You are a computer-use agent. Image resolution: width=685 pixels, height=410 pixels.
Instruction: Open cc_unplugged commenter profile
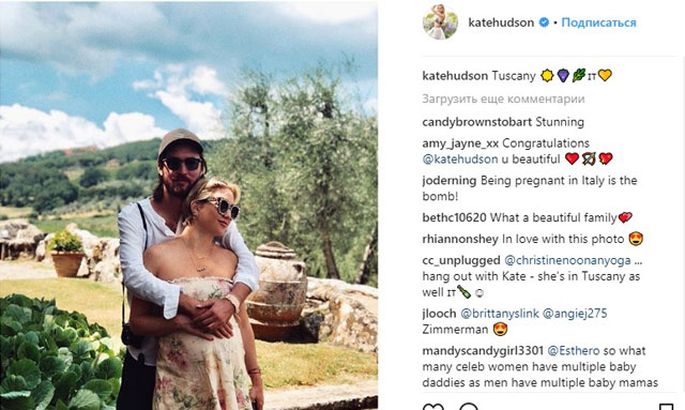tap(461, 261)
